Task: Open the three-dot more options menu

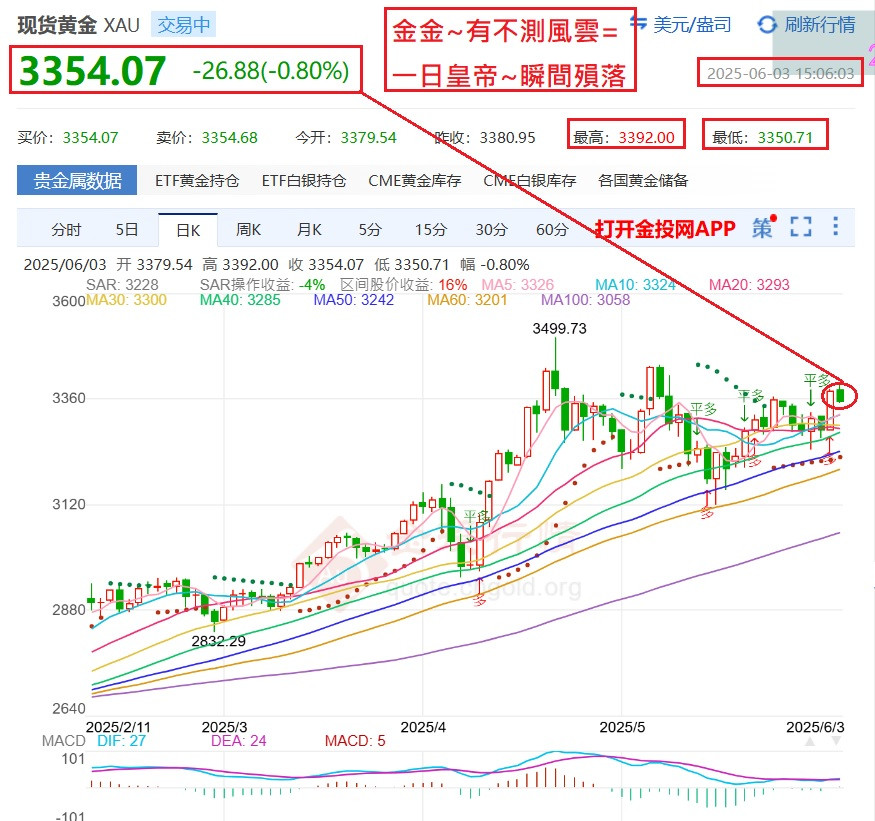Action: [835, 226]
